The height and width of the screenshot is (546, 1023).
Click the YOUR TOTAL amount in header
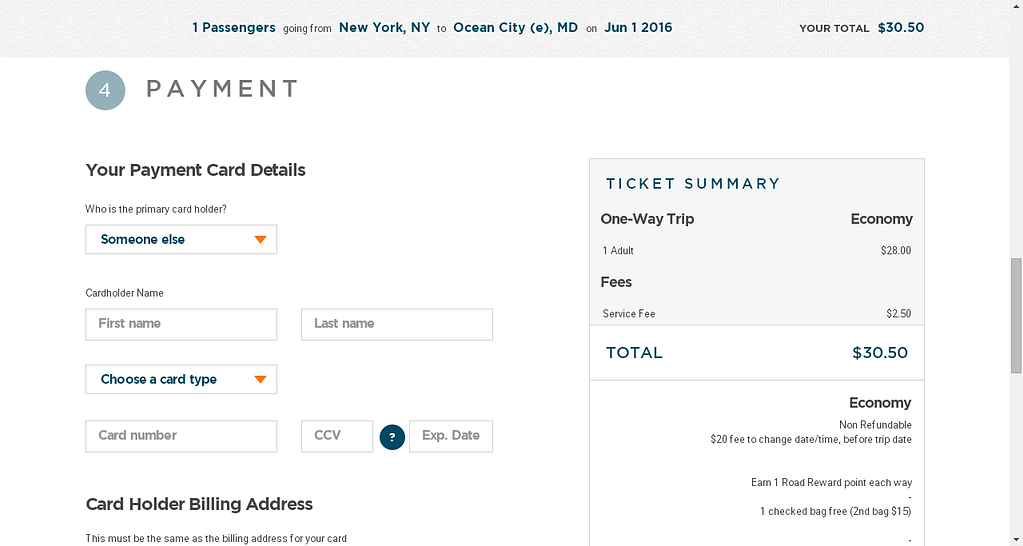point(900,28)
